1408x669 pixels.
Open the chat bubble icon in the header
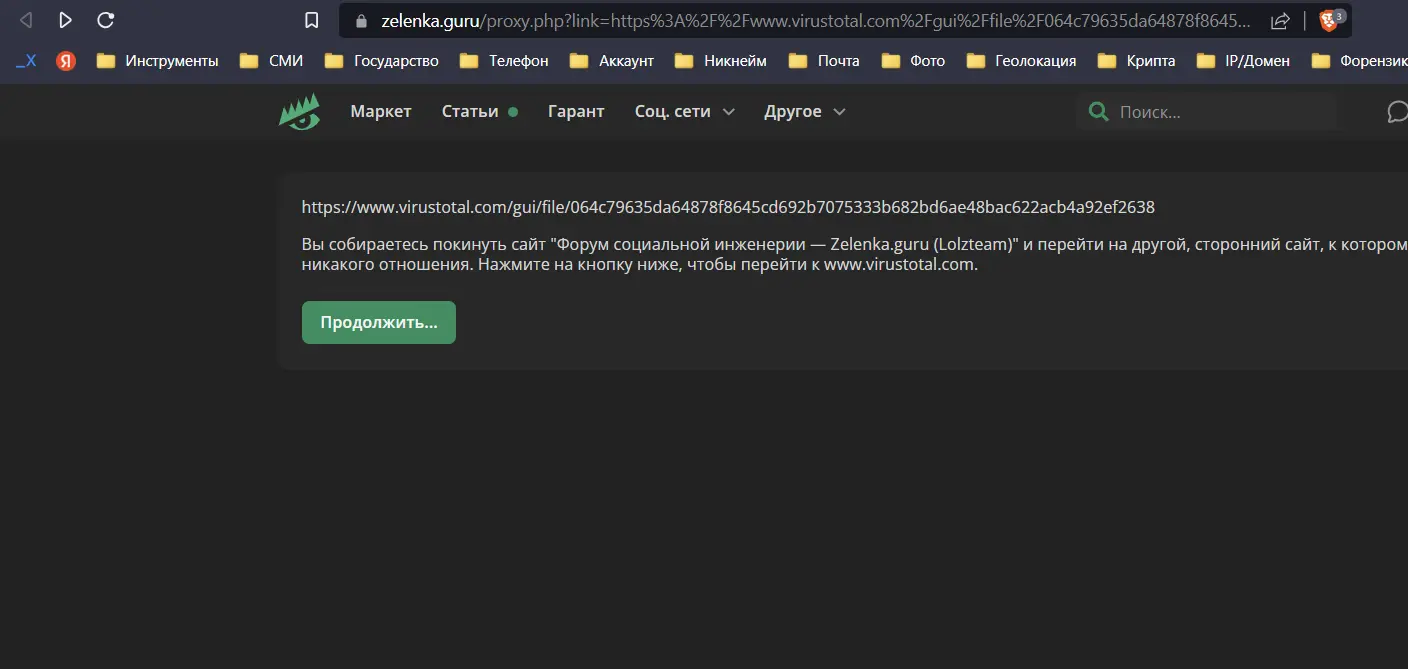pyautogui.click(x=1397, y=112)
